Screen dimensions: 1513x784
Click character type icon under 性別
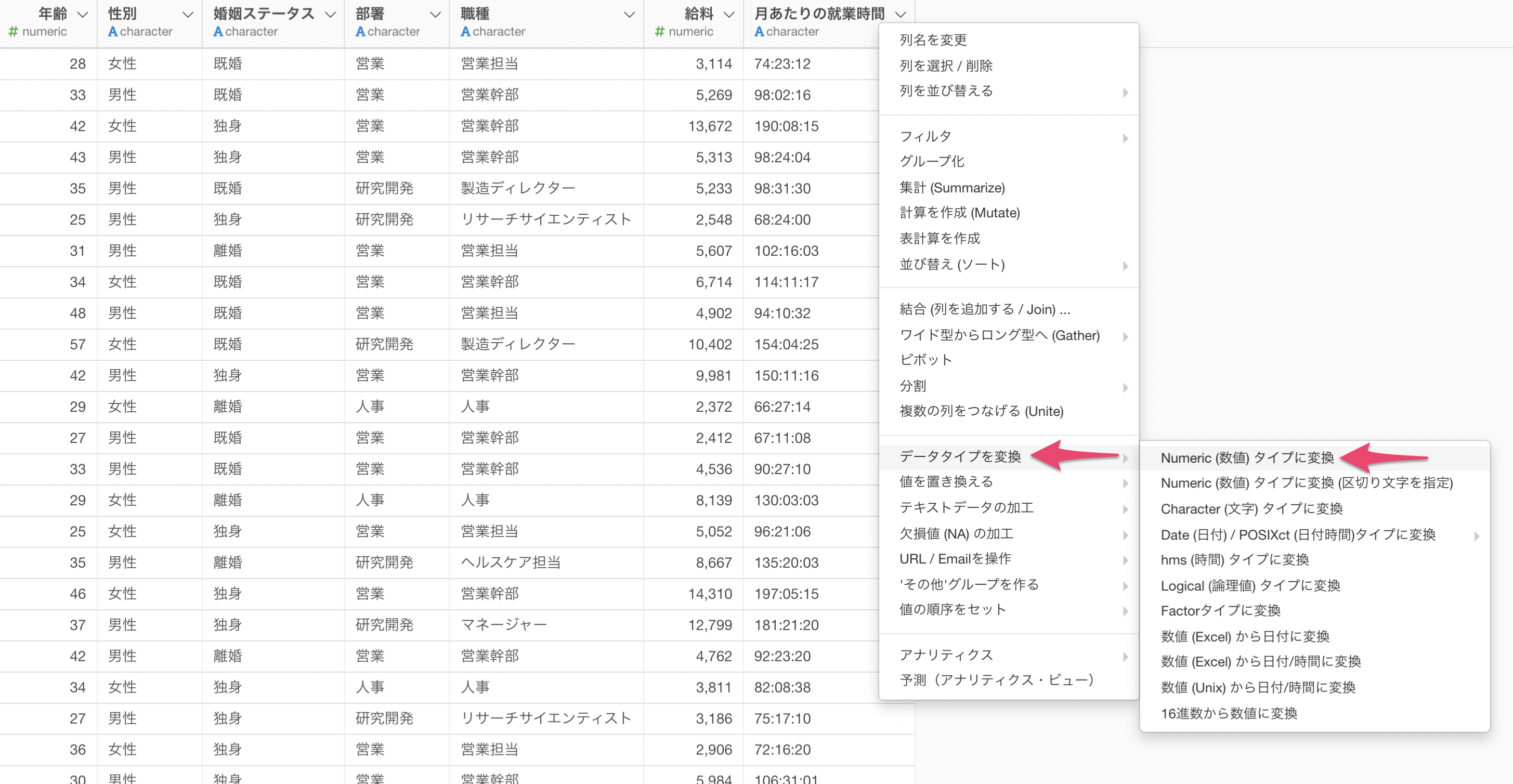pyautogui.click(x=113, y=32)
